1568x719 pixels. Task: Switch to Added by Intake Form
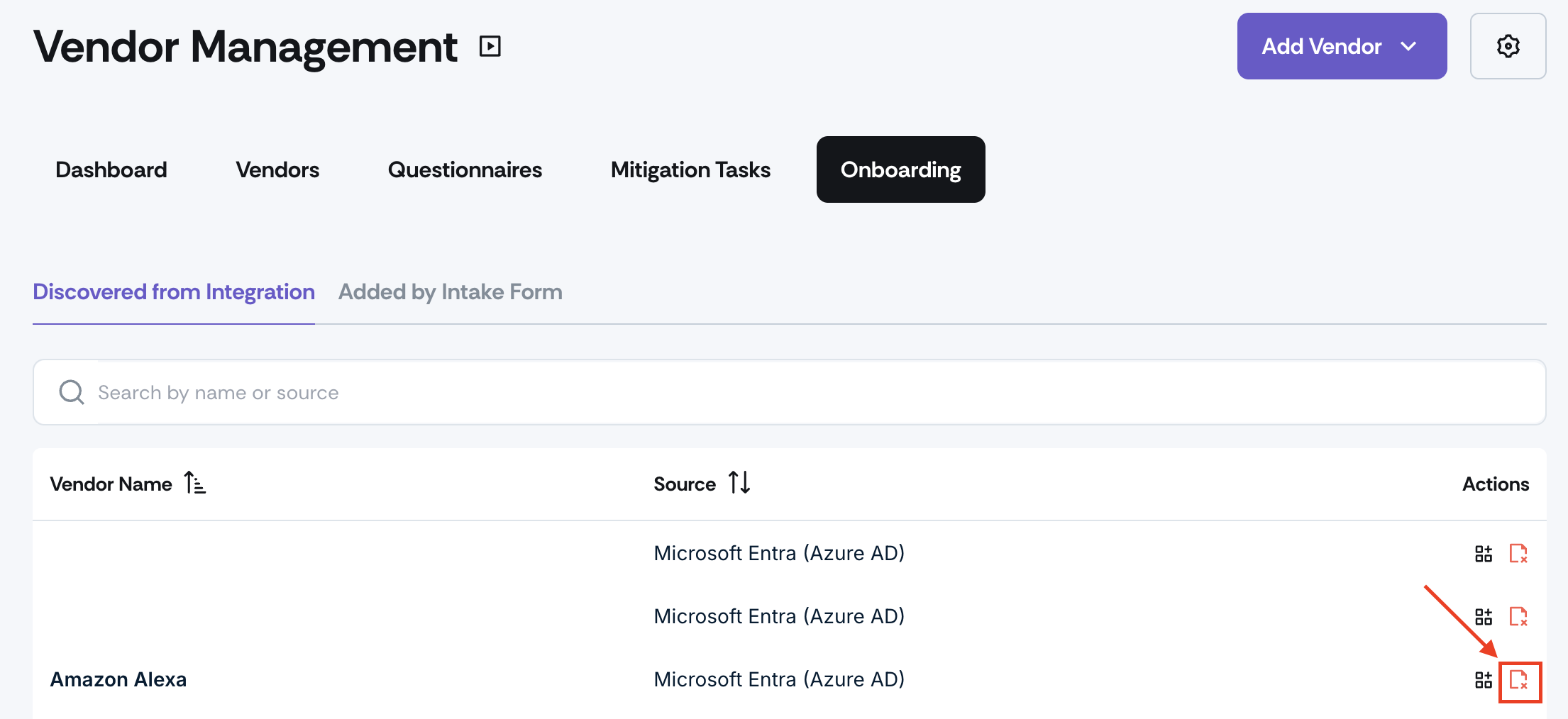click(451, 292)
